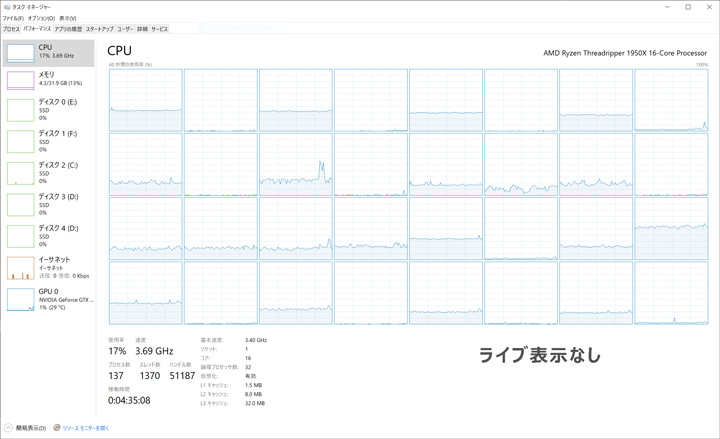The width and height of the screenshot is (720, 439).
Task: Switch to the アプリの履歴 tab
Action: tap(68, 29)
